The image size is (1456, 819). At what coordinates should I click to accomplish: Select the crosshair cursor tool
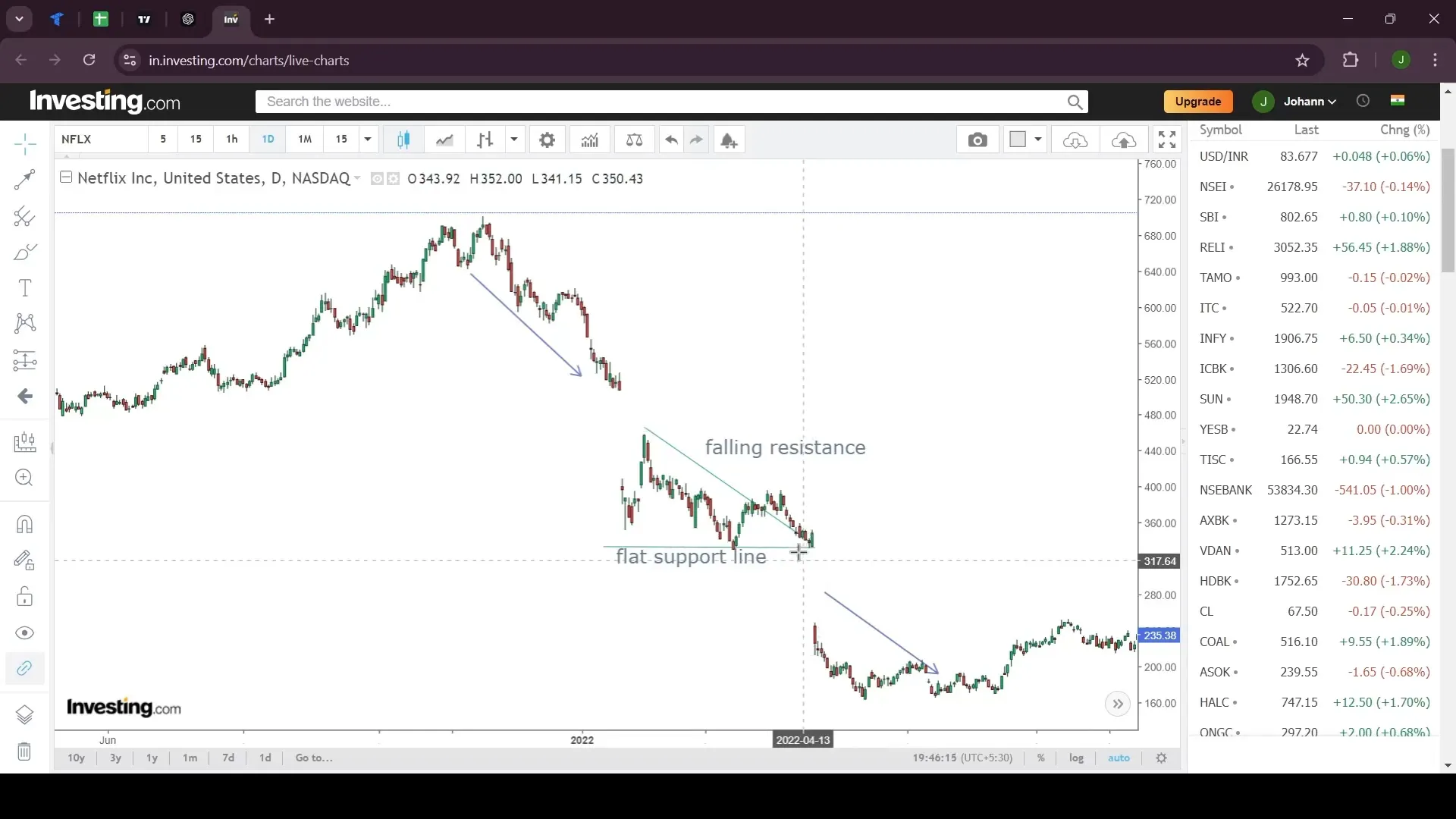pyautogui.click(x=25, y=144)
